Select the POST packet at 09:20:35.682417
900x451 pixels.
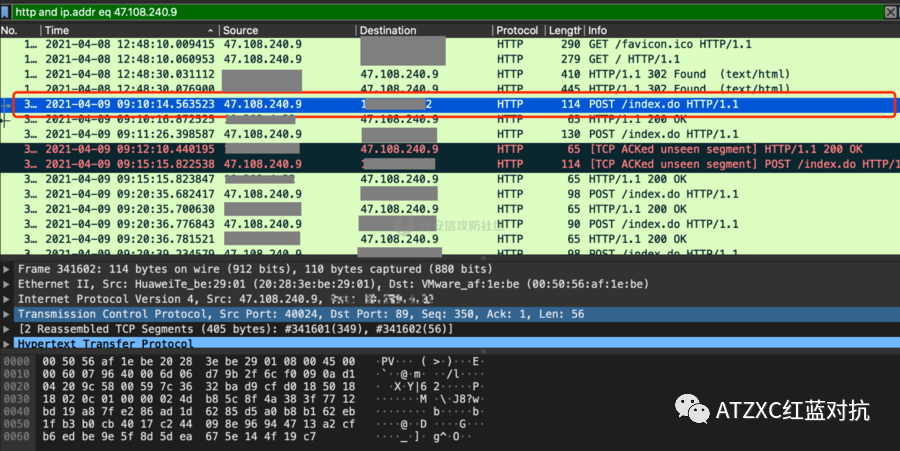[450, 194]
